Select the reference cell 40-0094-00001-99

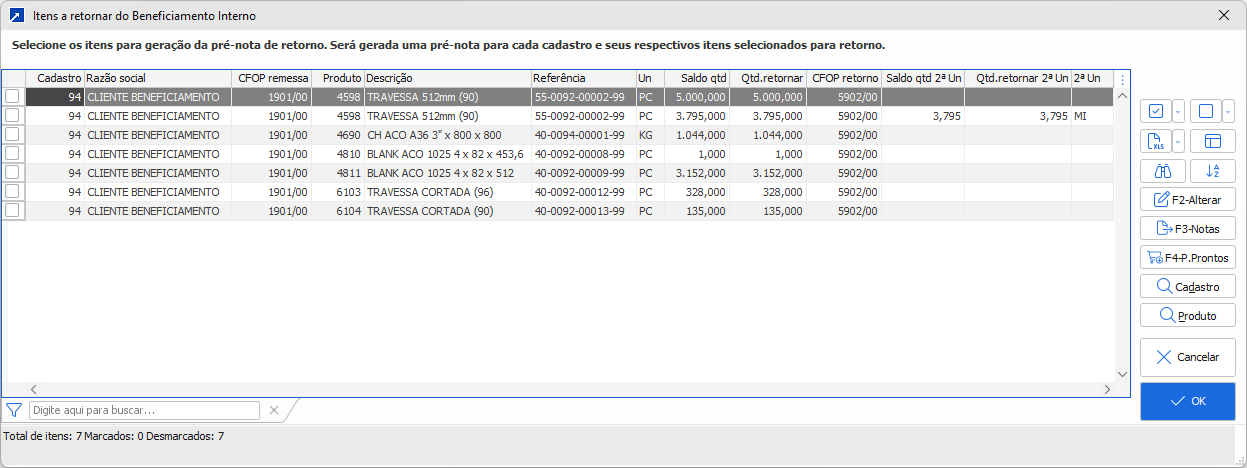tap(583, 135)
